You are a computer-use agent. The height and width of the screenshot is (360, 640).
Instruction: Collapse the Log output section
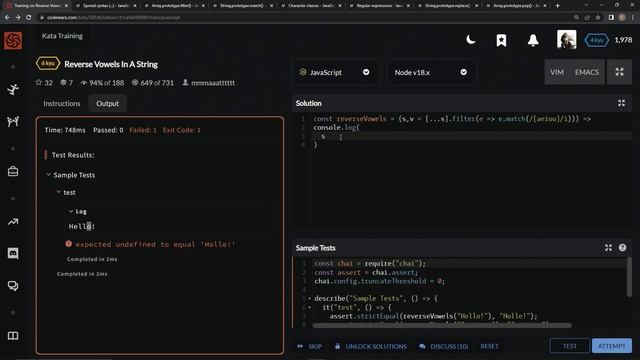pyautogui.click(x=71, y=211)
